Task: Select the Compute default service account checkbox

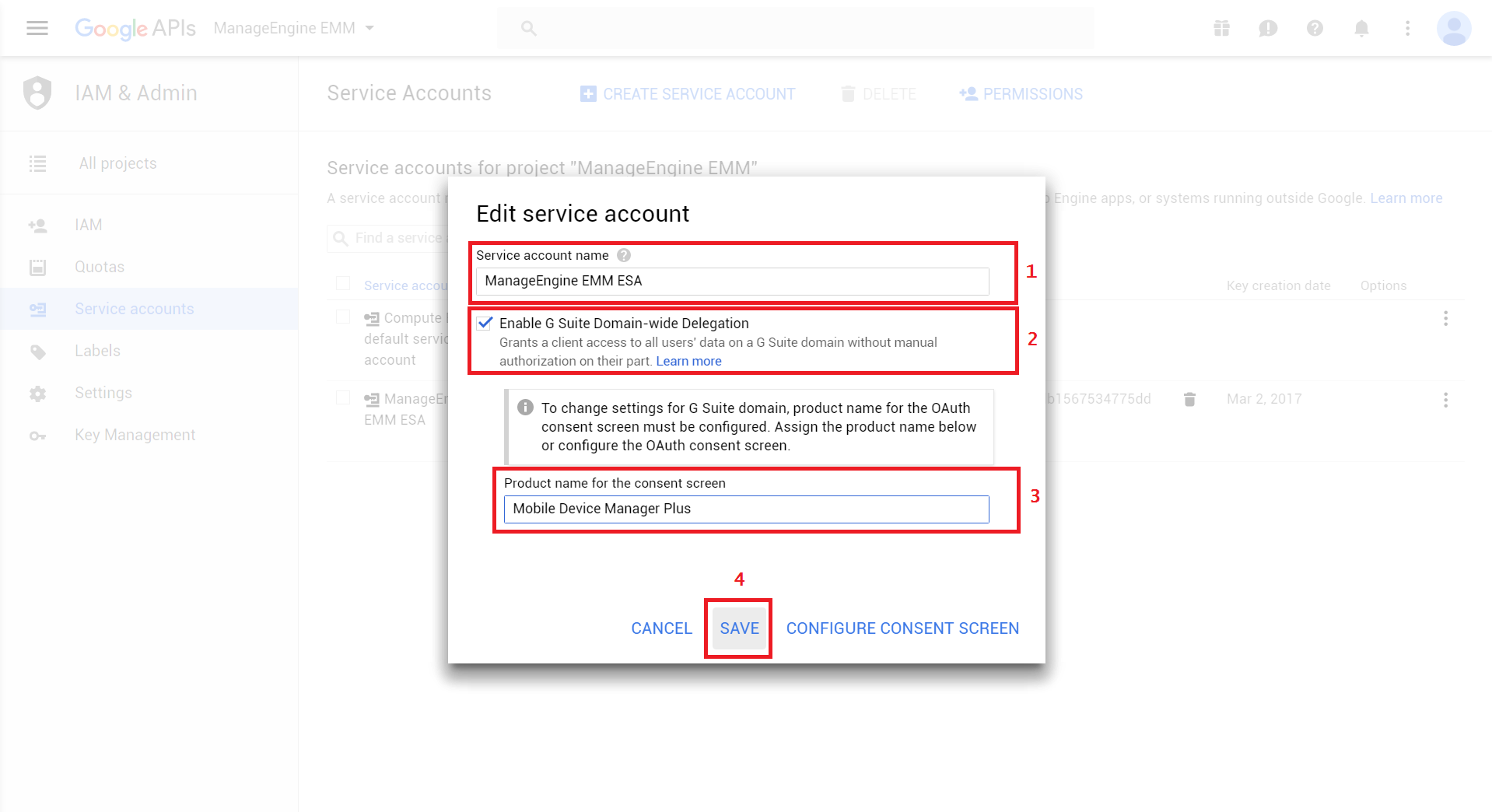Action: coord(343,317)
